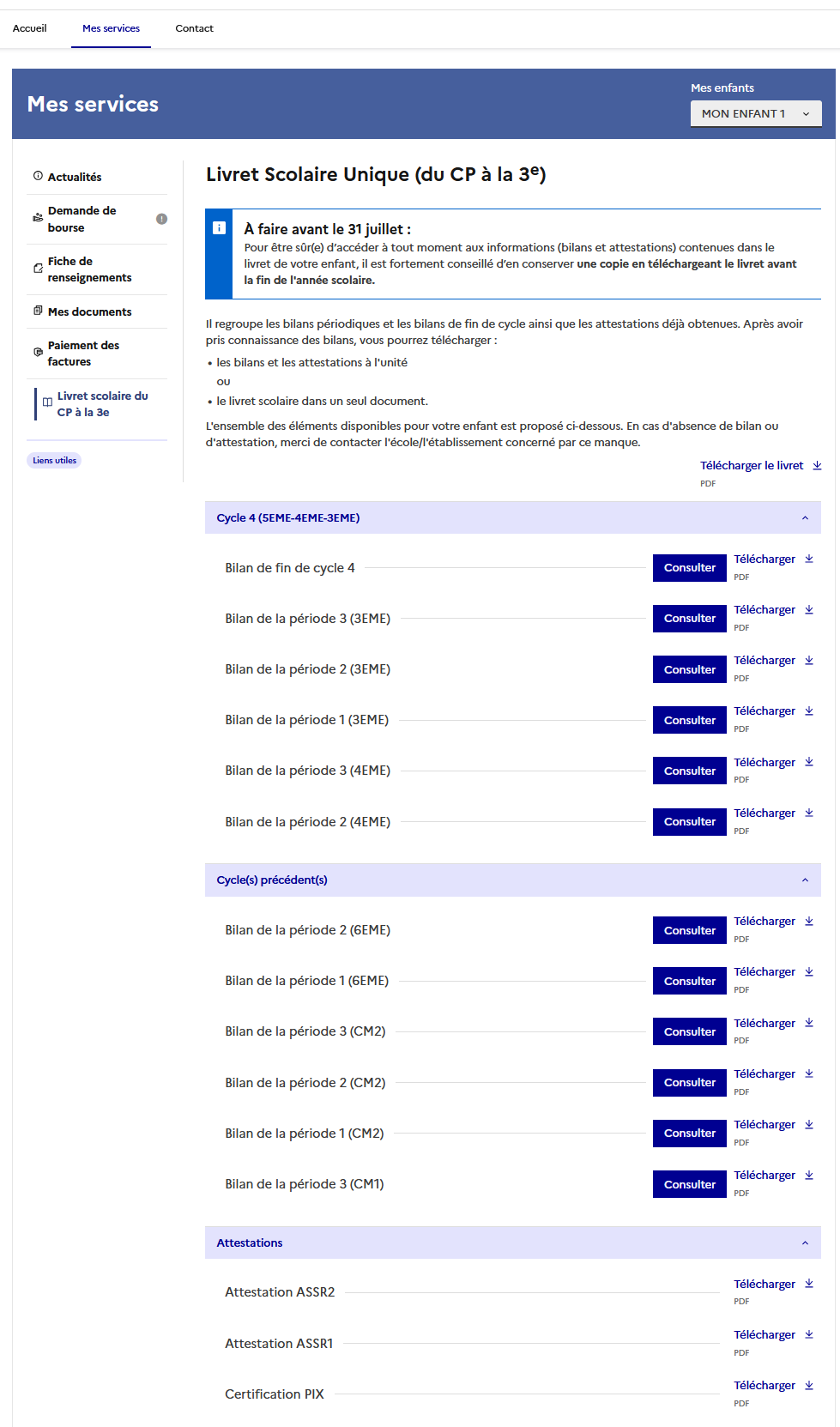Screen dimensions: 840x1427
Task: Collapse the Attestations section
Action: 805,1243
